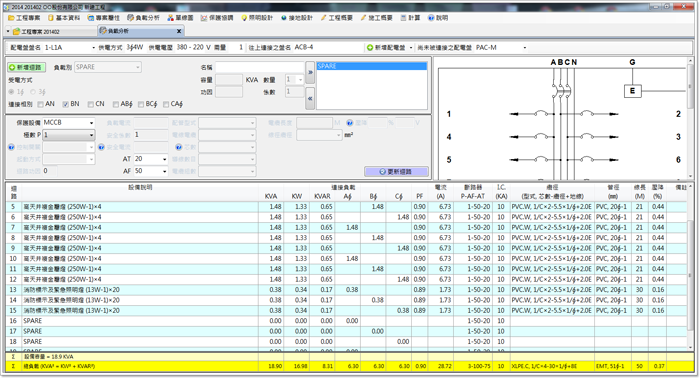Click breaker symbol on circuit 1 in diagram

point(542,113)
